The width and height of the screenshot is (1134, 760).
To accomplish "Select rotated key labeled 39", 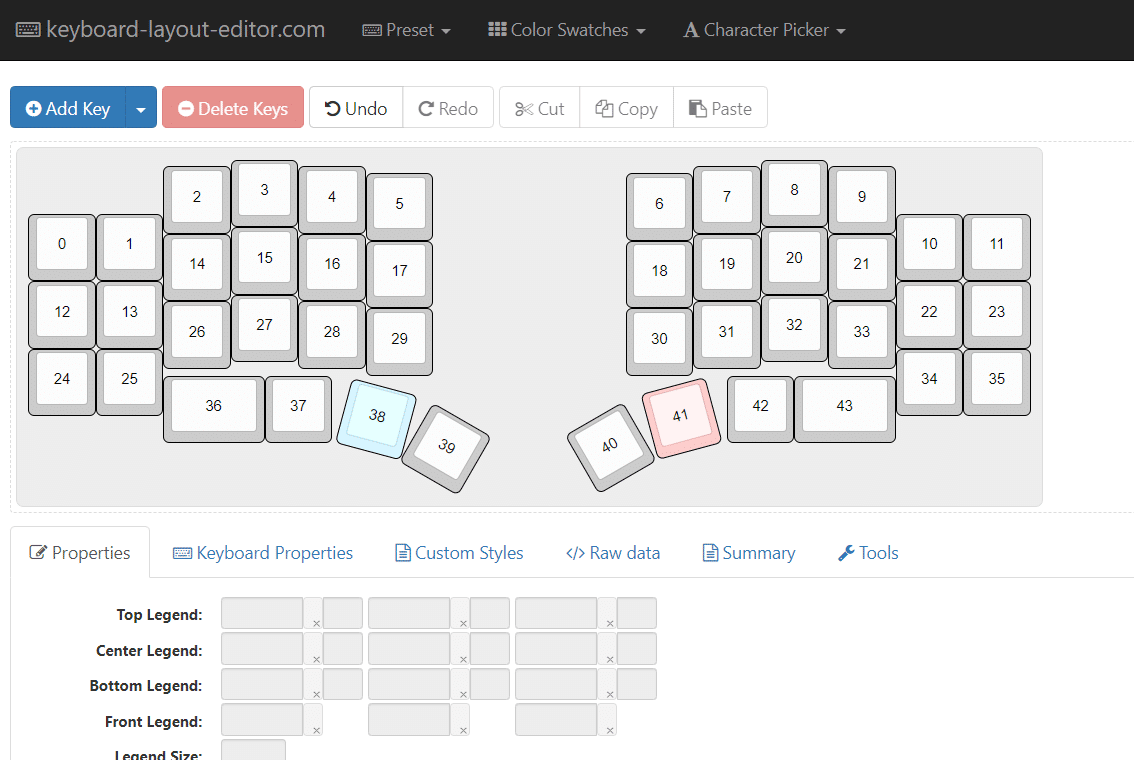I will point(446,447).
